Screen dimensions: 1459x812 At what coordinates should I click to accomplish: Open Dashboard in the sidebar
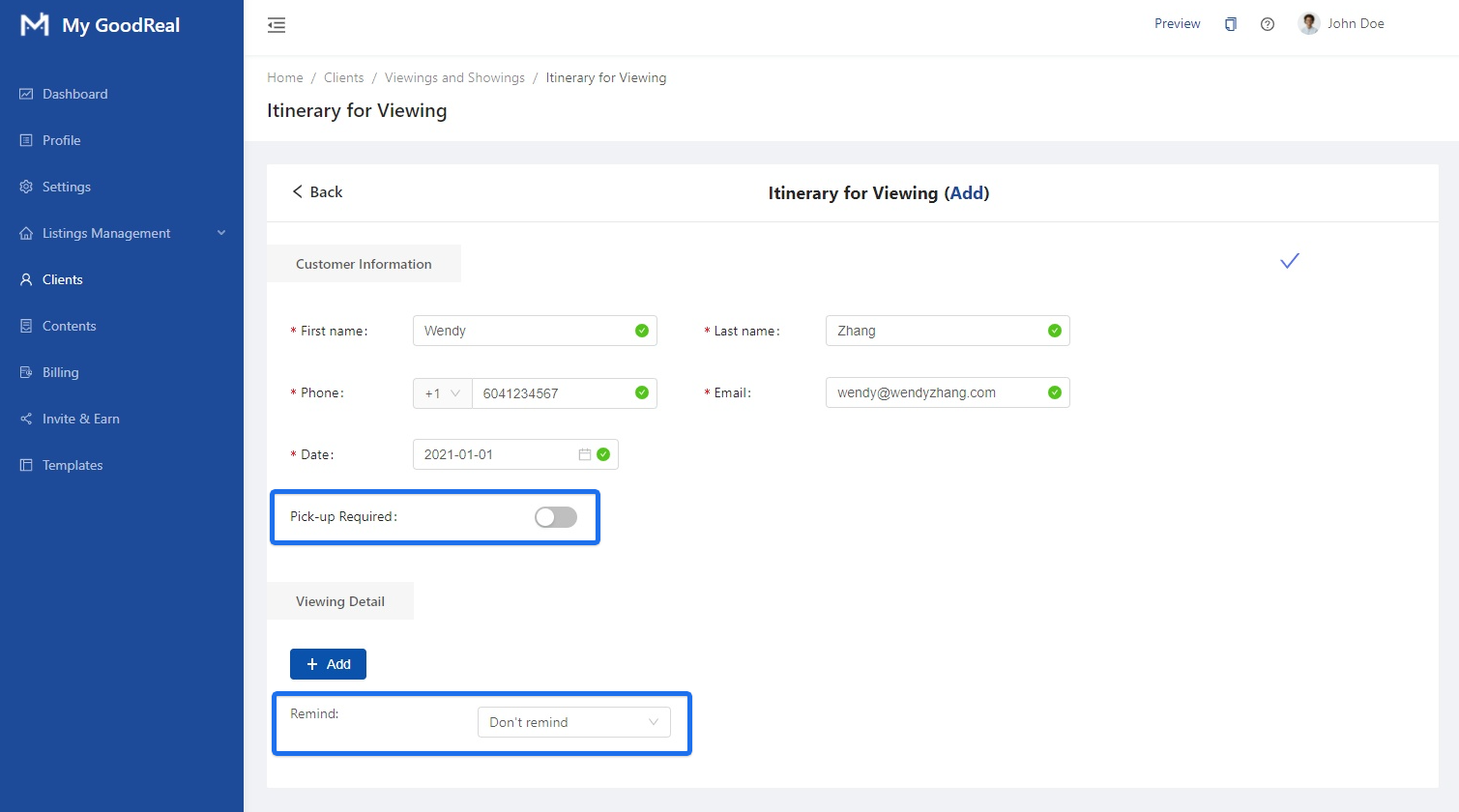point(74,94)
